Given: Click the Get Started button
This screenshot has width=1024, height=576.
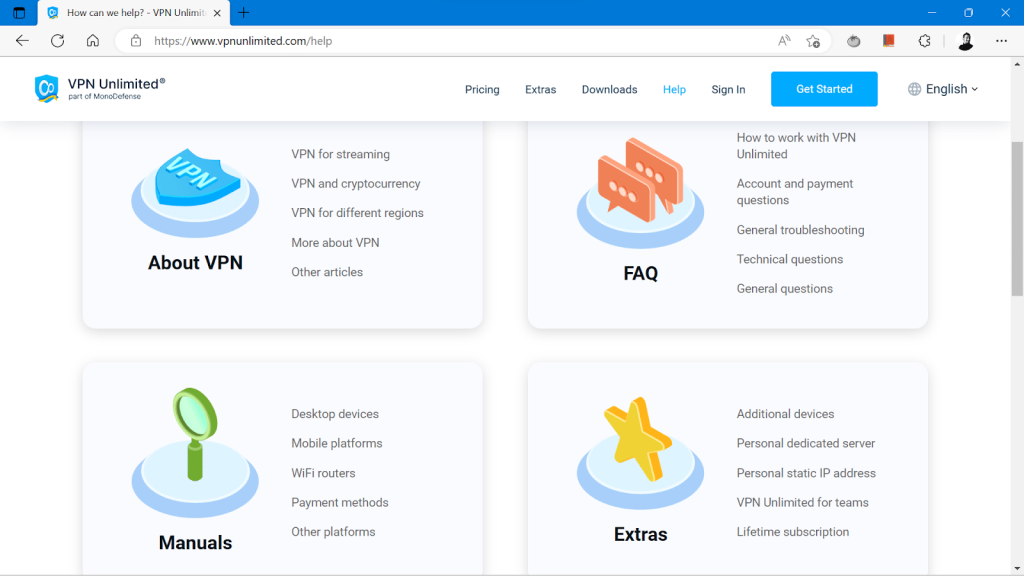Looking at the screenshot, I should (x=824, y=89).
